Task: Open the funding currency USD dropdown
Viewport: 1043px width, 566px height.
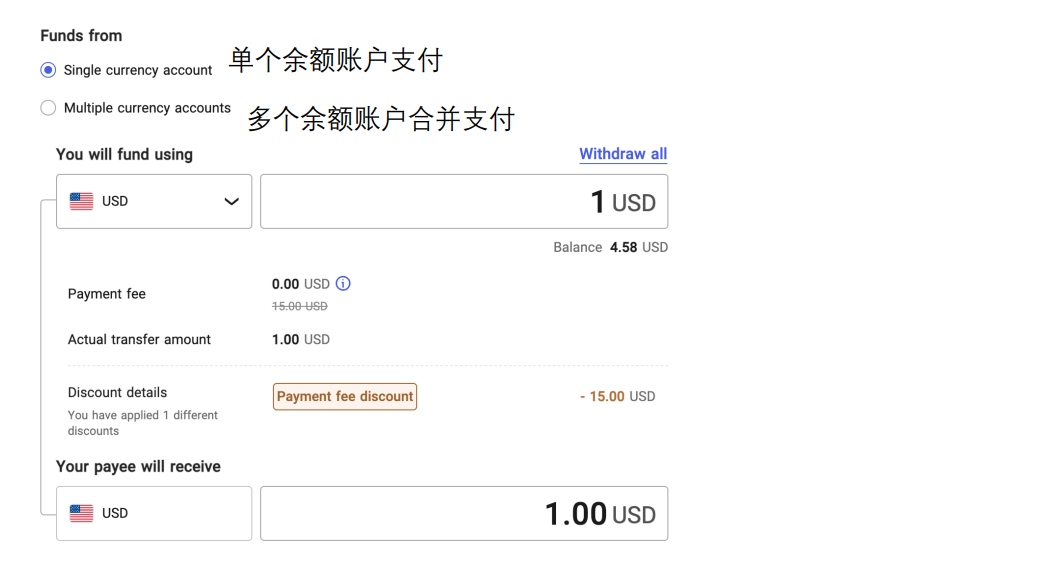Action: point(154,201)
